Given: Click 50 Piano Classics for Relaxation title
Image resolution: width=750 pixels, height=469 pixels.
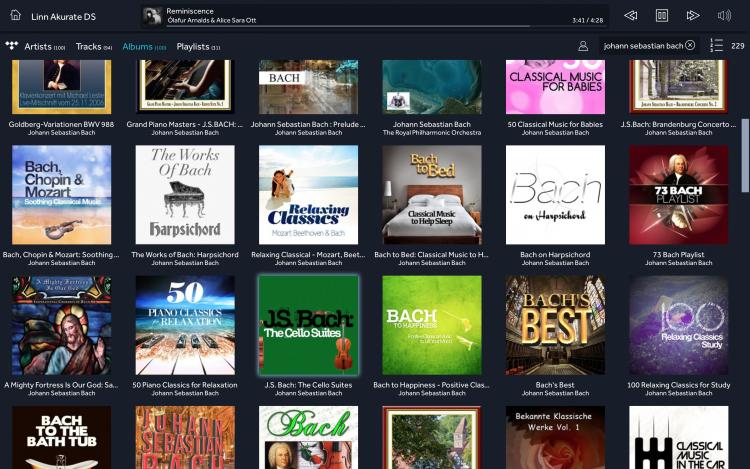Looking at the screenshot, I should pyautogui.click(x=185, y=385).
